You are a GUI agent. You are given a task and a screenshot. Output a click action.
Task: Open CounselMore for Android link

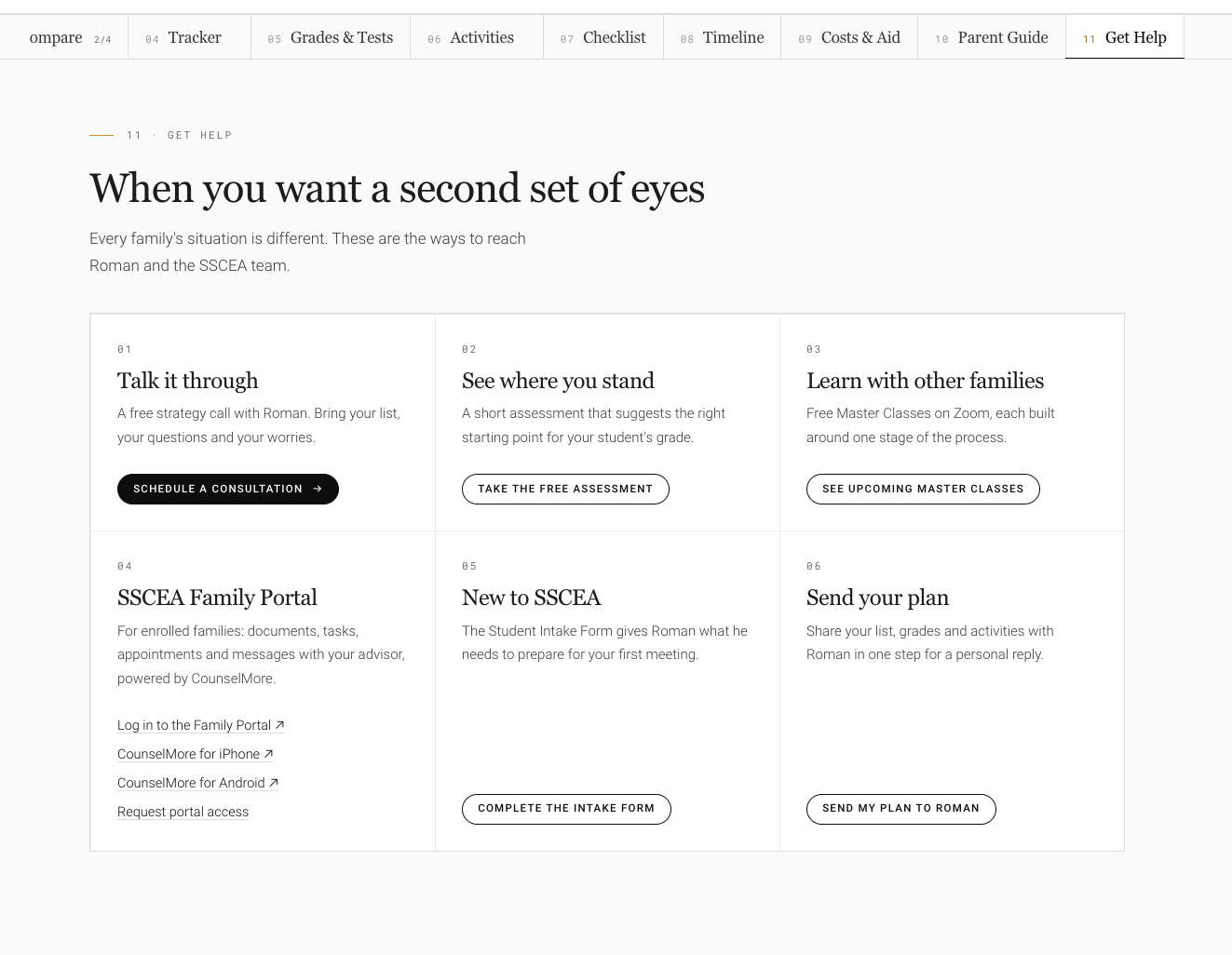(198, 783)
